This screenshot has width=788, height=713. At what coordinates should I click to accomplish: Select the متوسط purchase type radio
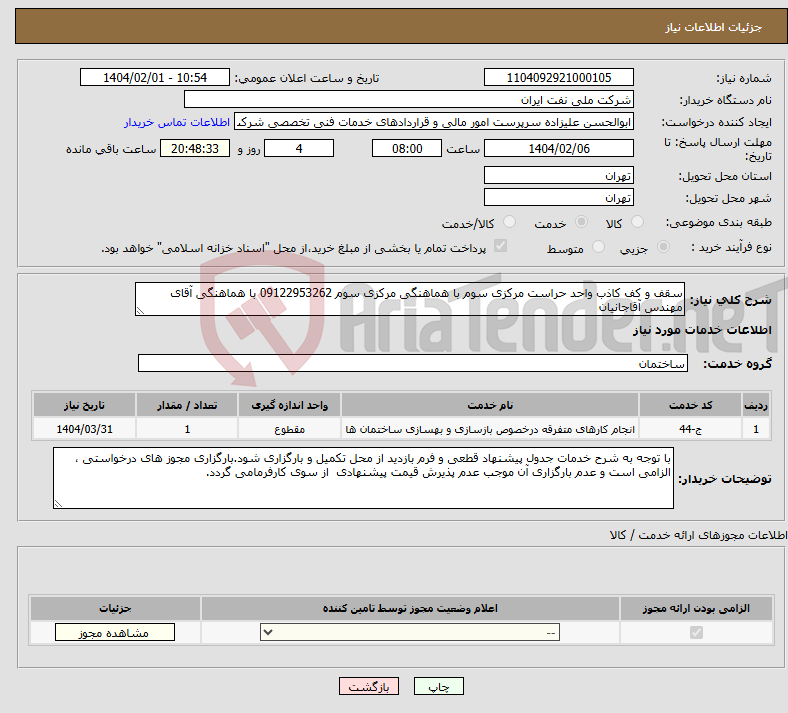click(x=599, y=247)
